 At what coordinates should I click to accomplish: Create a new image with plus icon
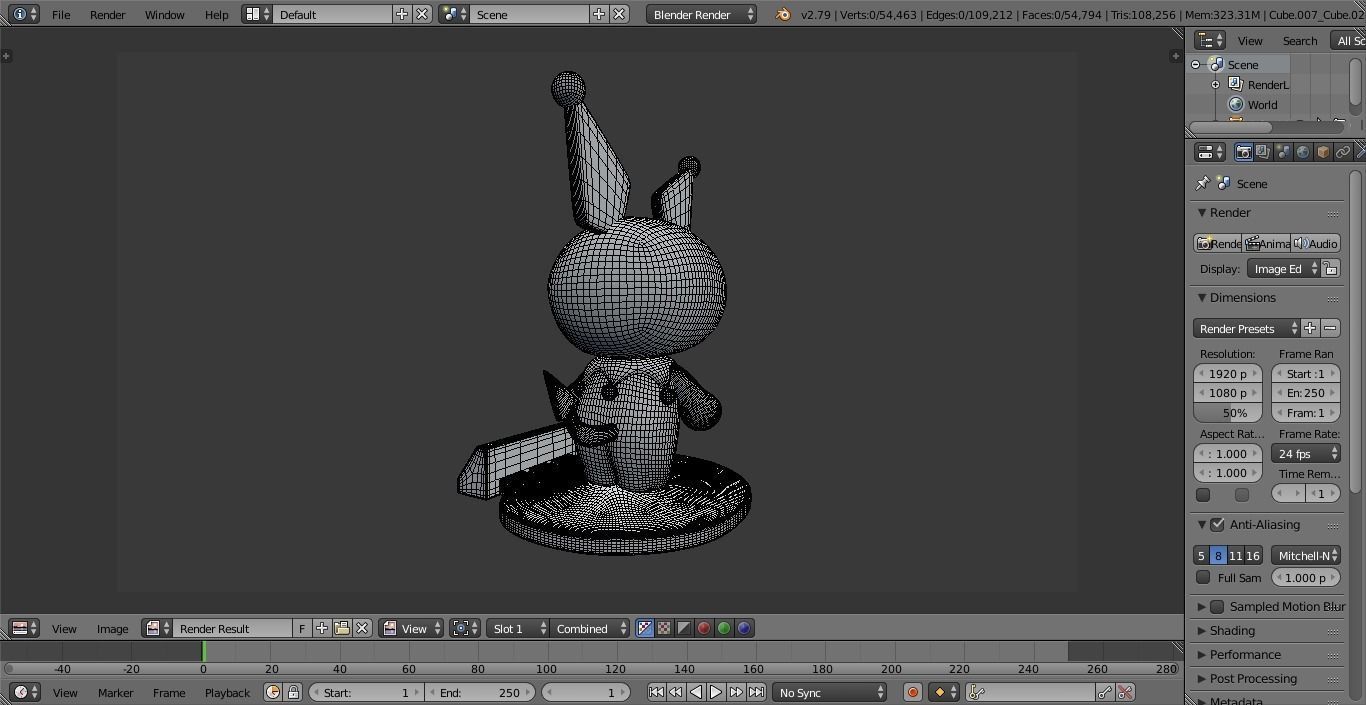point(322,628)
